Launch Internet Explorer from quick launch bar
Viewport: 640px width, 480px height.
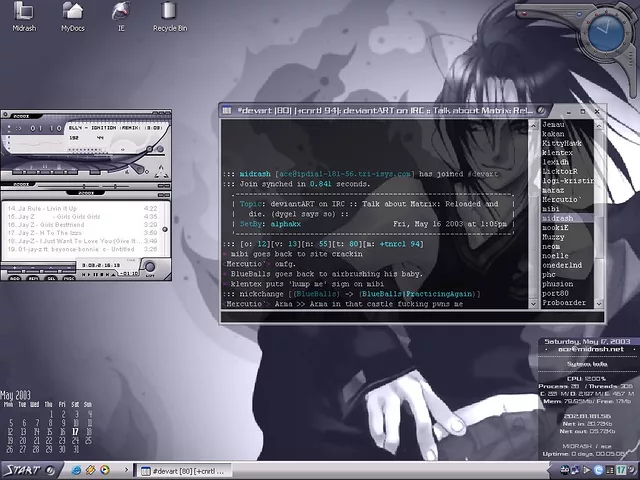click(76, 470)
